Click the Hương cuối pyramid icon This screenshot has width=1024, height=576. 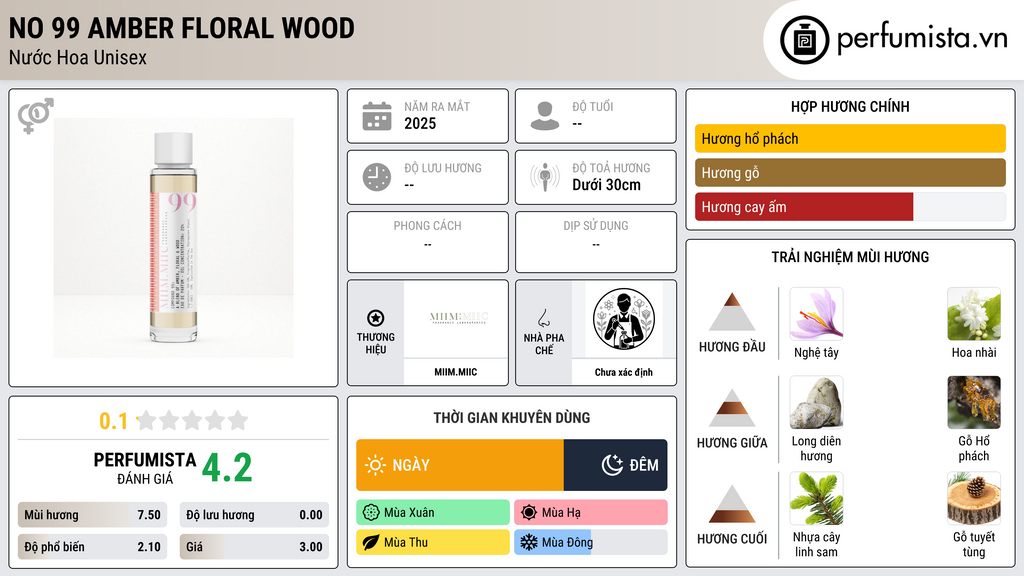732,504
